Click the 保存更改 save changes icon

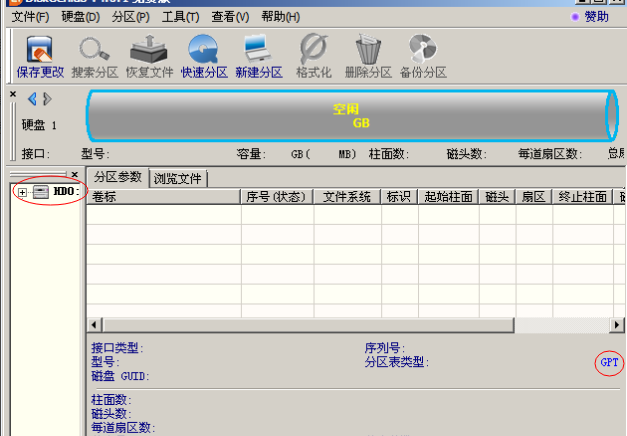[40, 56]
